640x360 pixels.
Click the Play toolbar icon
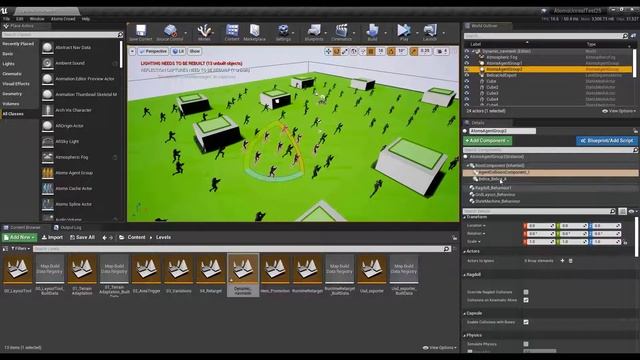pos(404,33)
